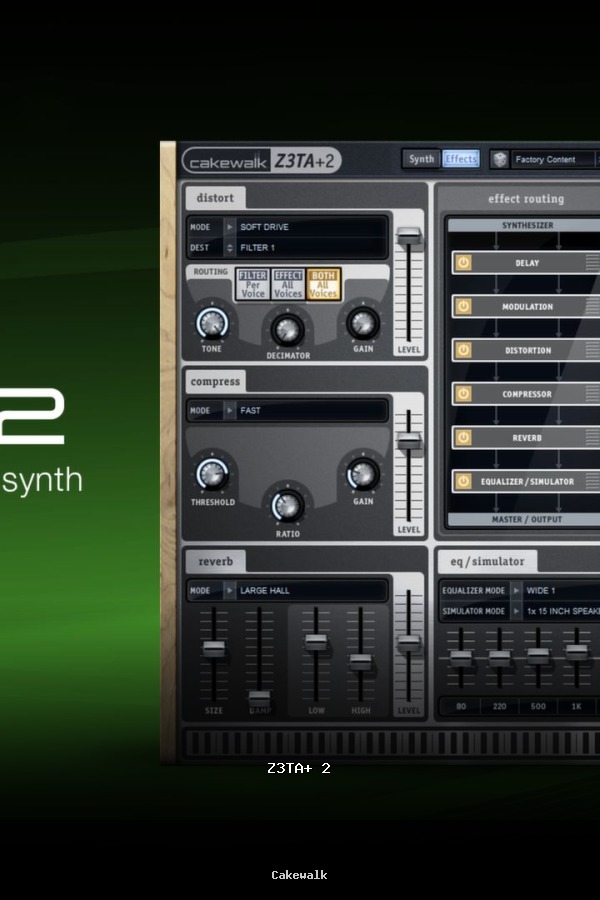Image resolution: width=600 pixels, height=900 pixels.
Task: Click the Cakewalk Z3TA+2 logo
Action: (262, 160)
